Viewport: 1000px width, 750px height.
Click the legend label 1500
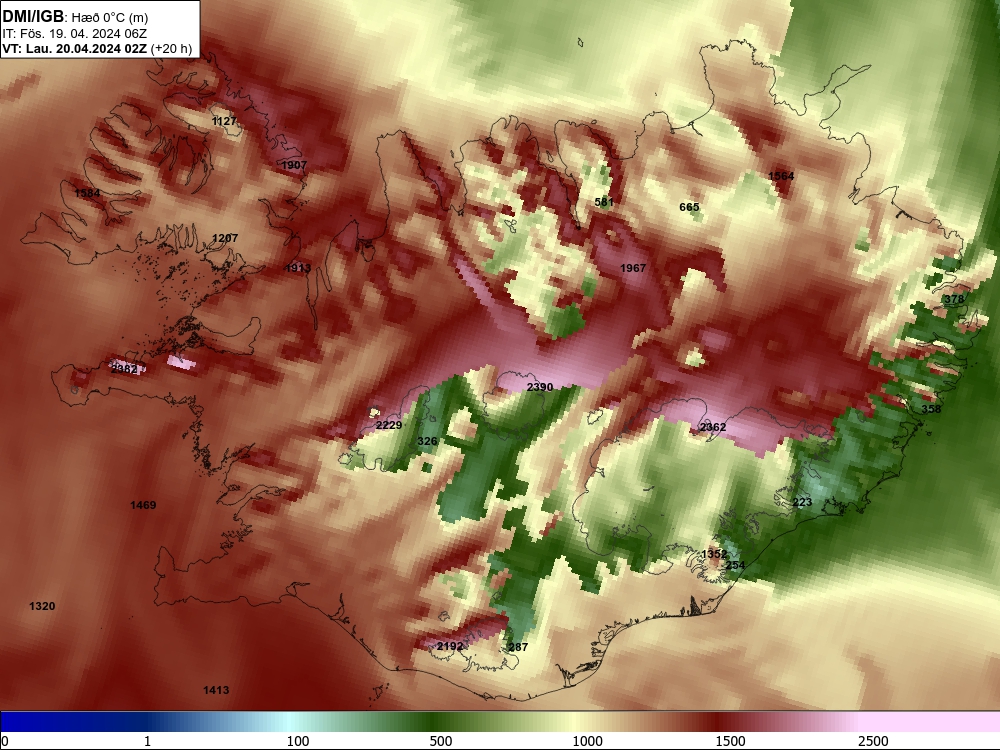(x=730, y=741)
